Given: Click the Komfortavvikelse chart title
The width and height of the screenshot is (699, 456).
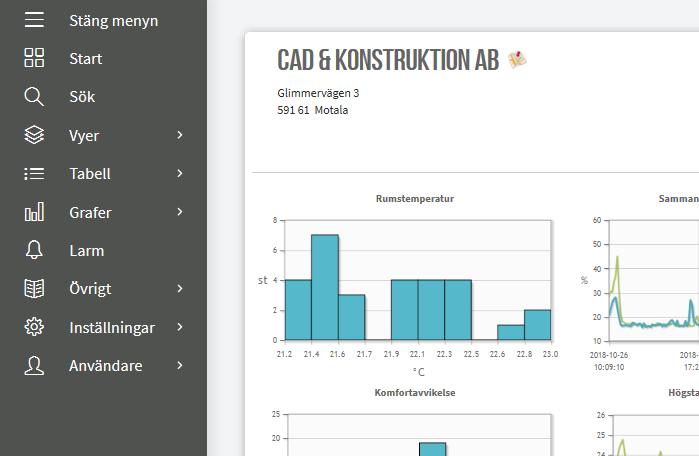Looking at the screenshot, I should tap(415, 393).
